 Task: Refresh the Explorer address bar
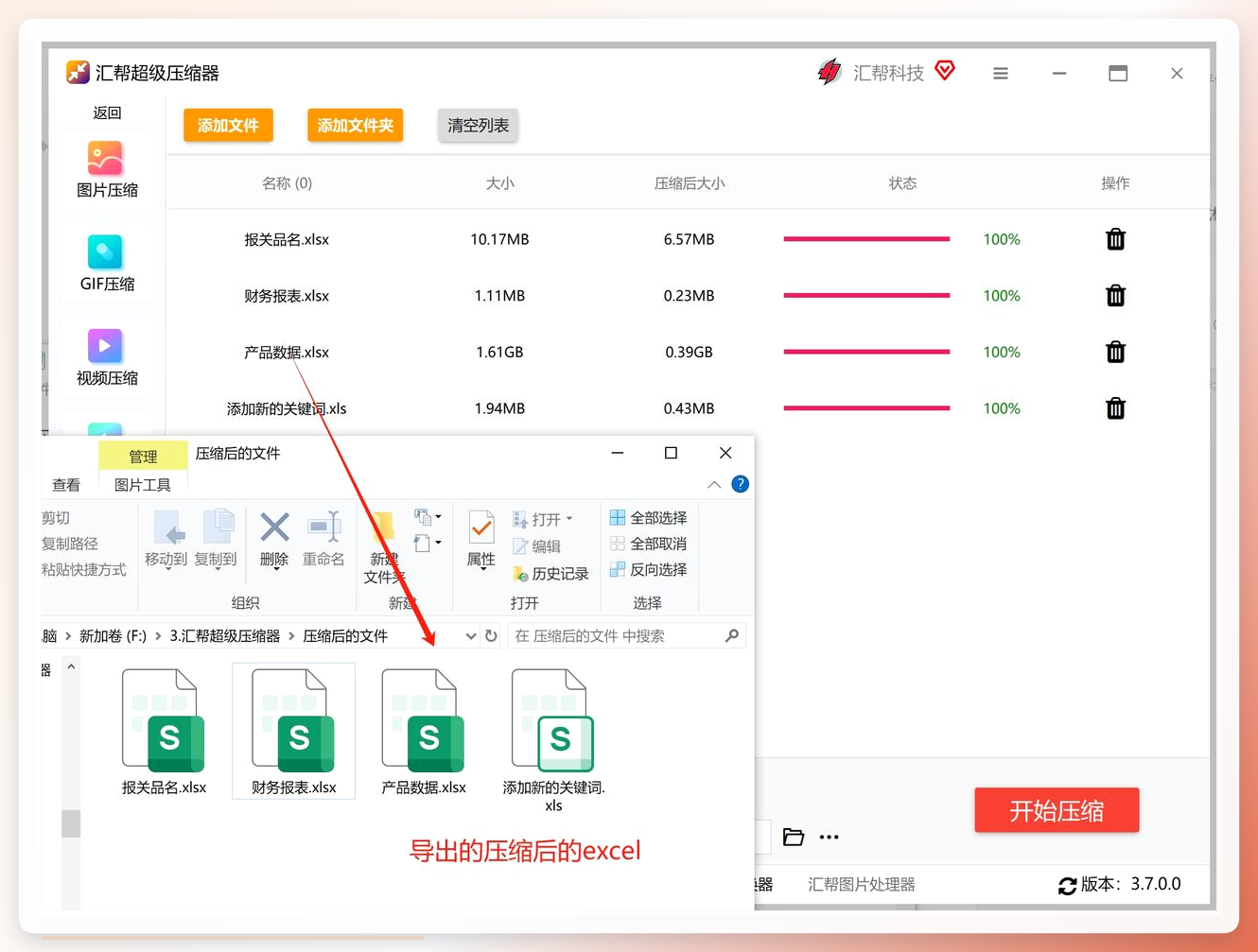click(491, 636)
